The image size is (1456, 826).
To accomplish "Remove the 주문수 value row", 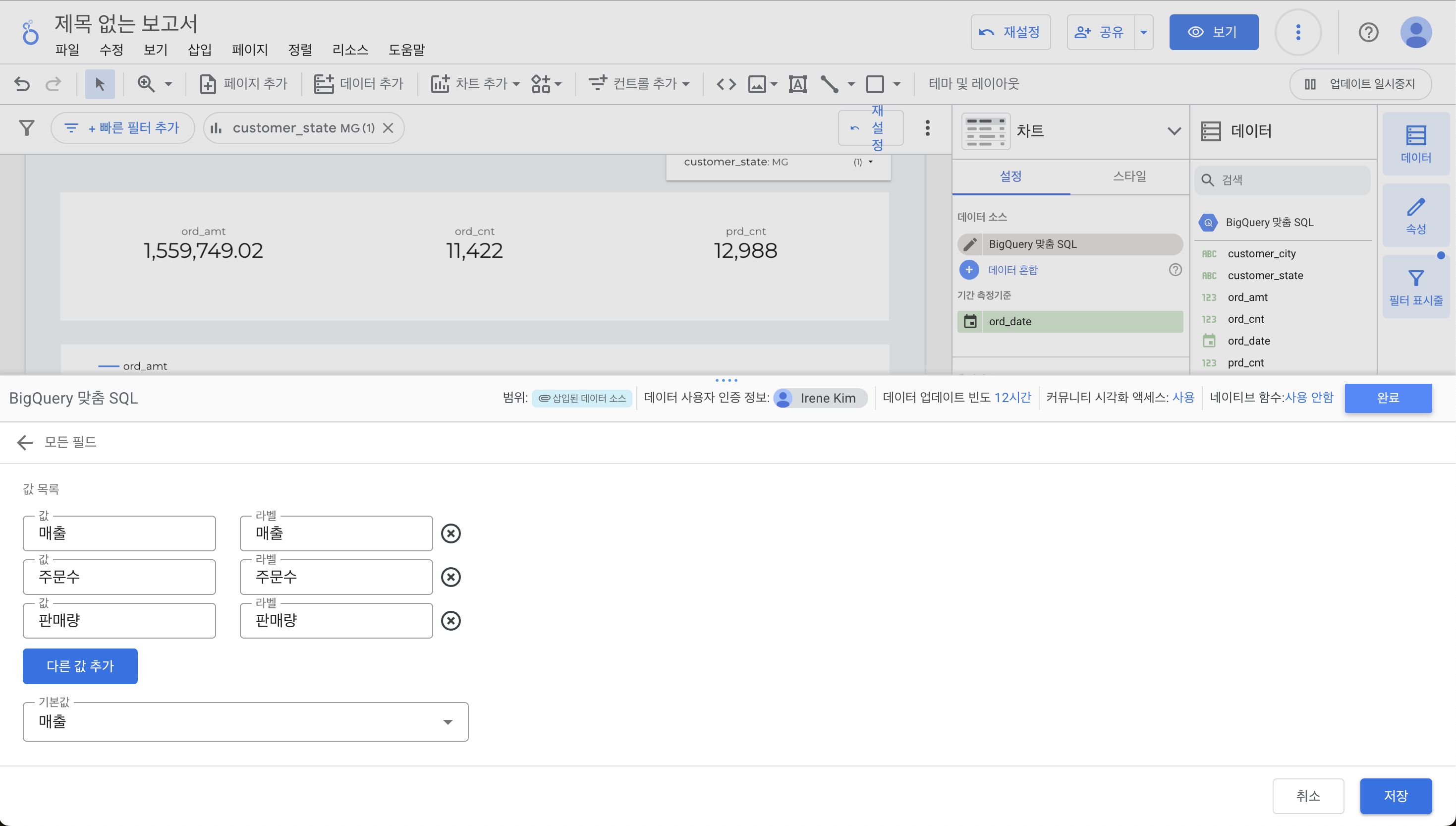I will 451,577.
